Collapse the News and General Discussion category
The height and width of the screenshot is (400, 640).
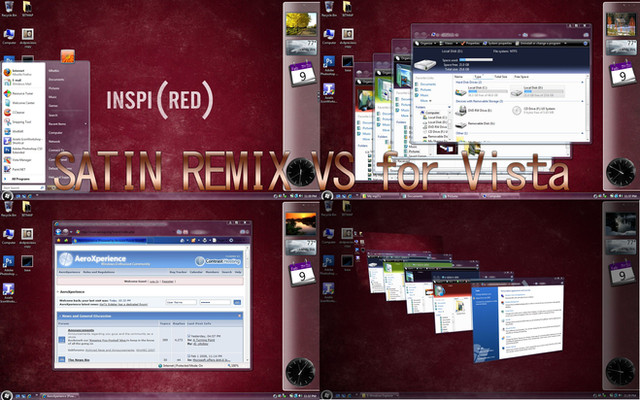tap(240, 316)
